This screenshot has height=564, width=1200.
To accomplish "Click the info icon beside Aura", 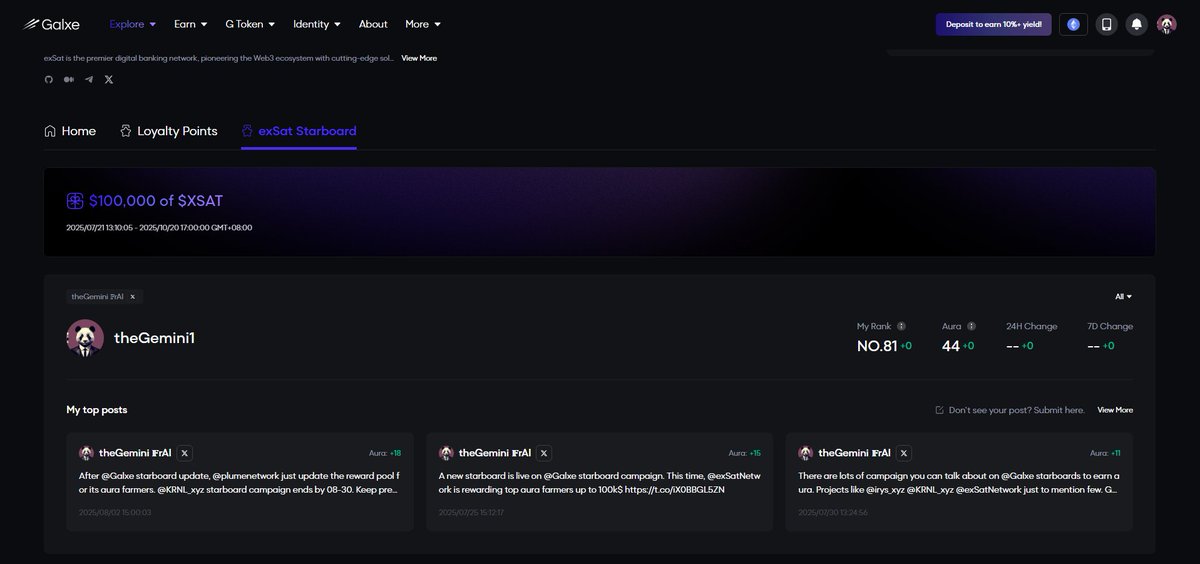I will [x=971, y=326].
